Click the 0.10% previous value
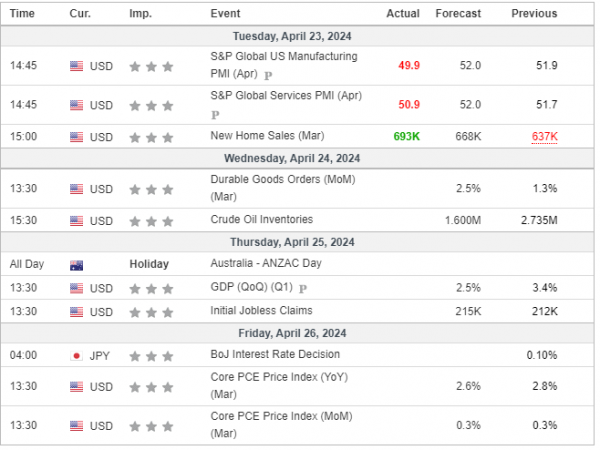The width and height of the screenshot is (600, 450). tap(542, 355)
